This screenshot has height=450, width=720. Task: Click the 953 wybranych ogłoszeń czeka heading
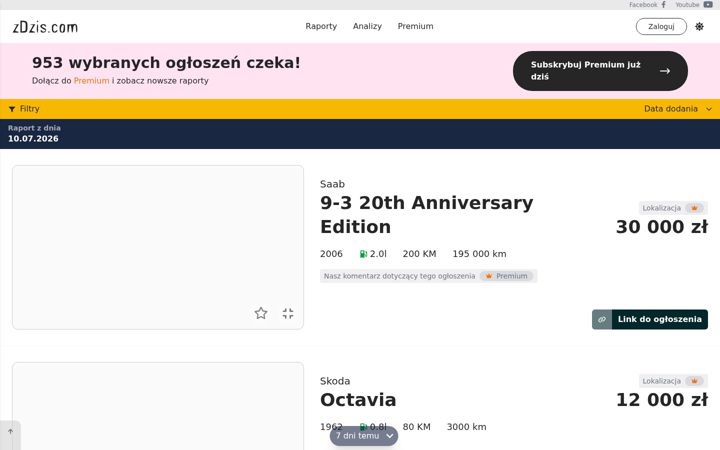point(166,62)
